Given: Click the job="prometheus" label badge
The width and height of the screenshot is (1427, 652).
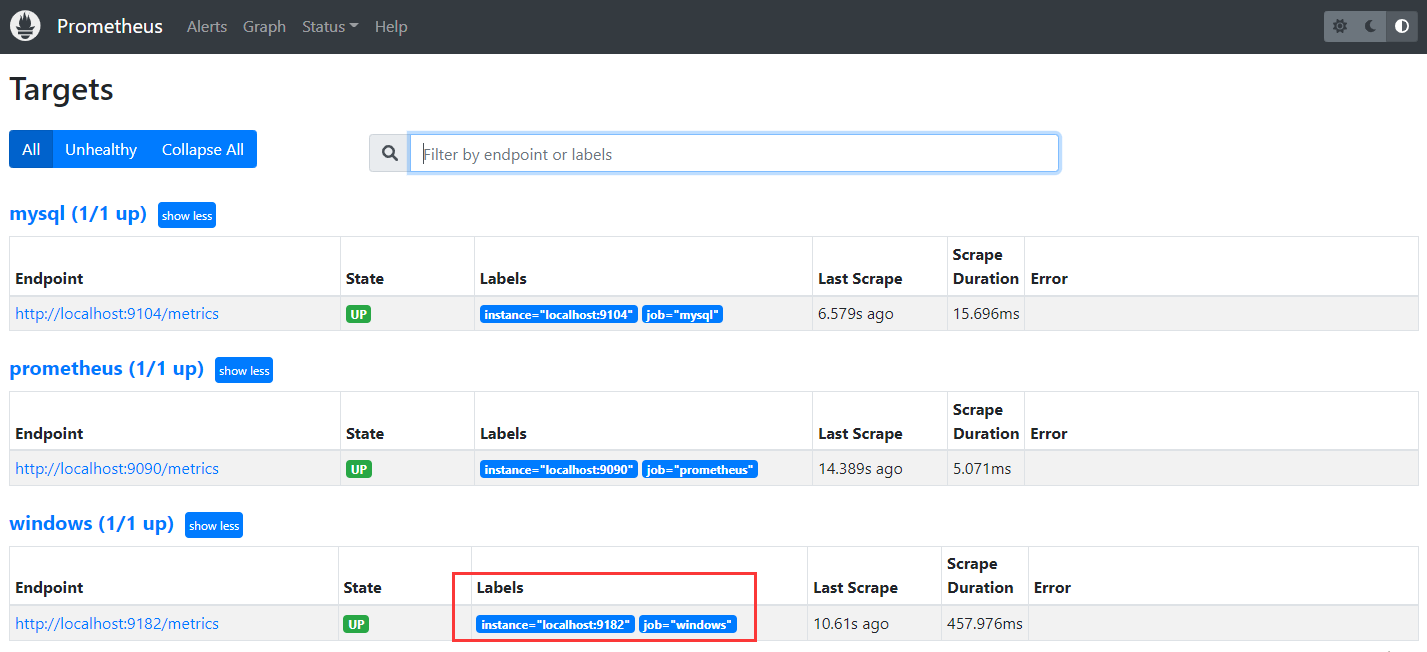Looking at the screenshot, I should (x=700, y=470).
